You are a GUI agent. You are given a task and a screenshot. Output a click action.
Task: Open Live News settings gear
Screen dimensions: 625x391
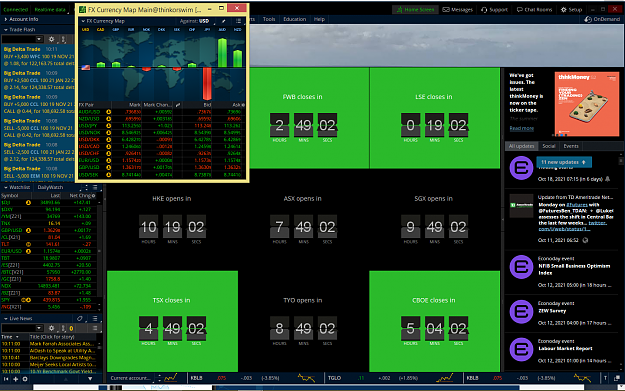(51, 328)
